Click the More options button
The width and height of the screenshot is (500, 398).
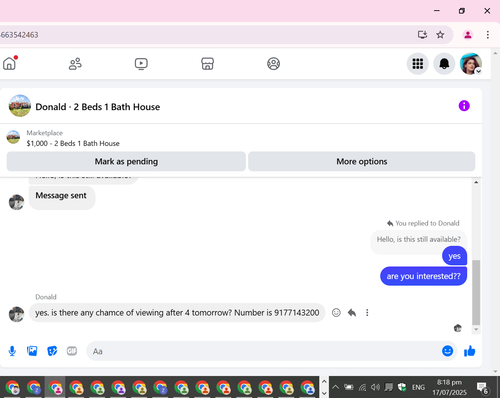pos(362,161)
